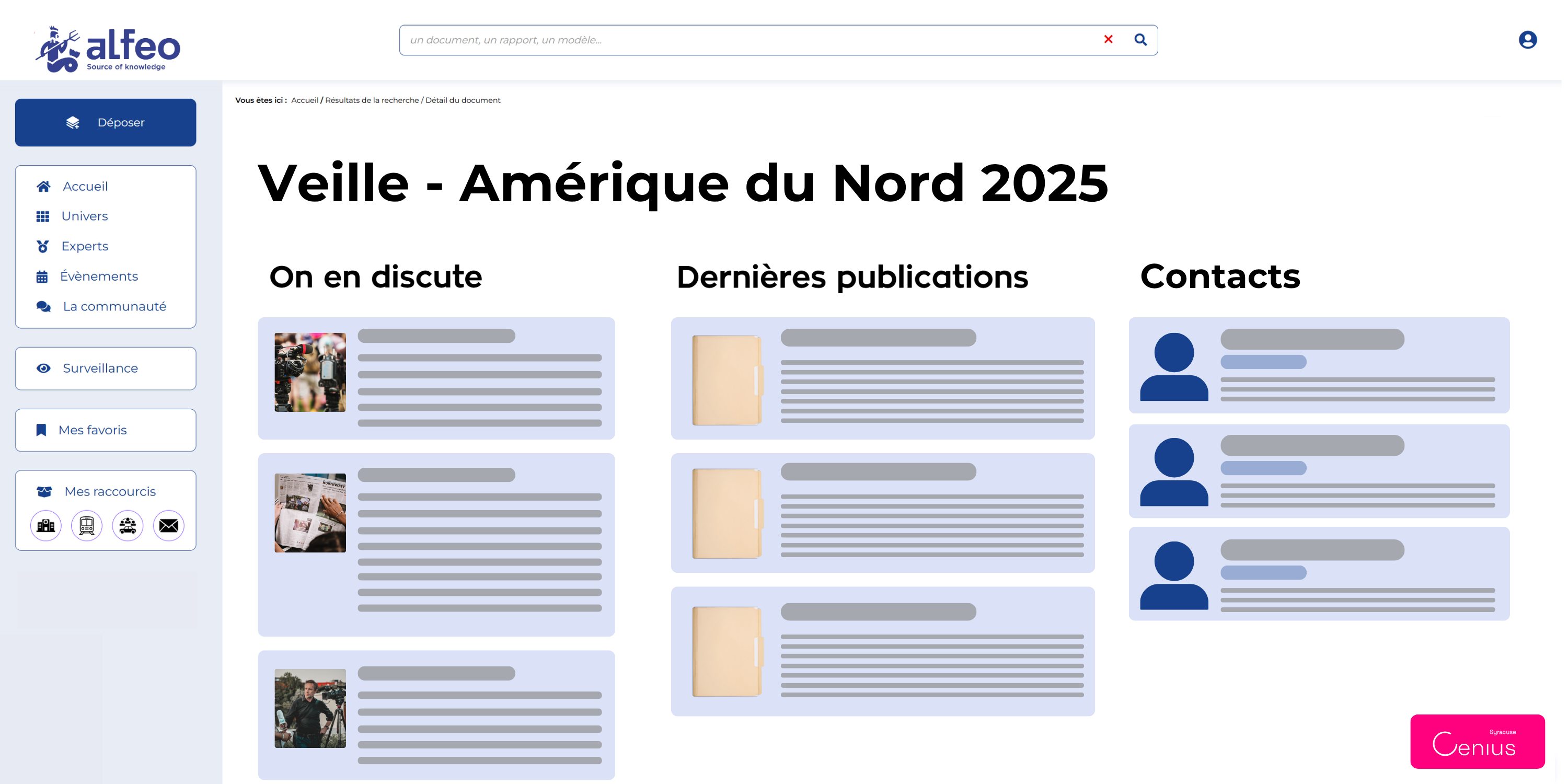Go to Accueil in sidebar menu
This screenshot has height=784, width=1568.
tap(85, 186)
